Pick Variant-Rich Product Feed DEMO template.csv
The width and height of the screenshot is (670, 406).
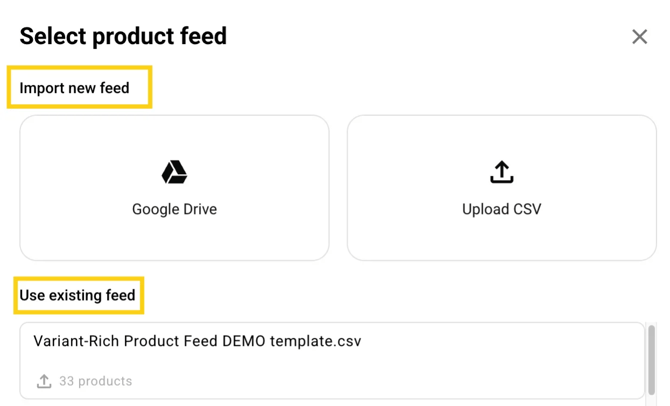pyautogui.click(x=197, y=341)
